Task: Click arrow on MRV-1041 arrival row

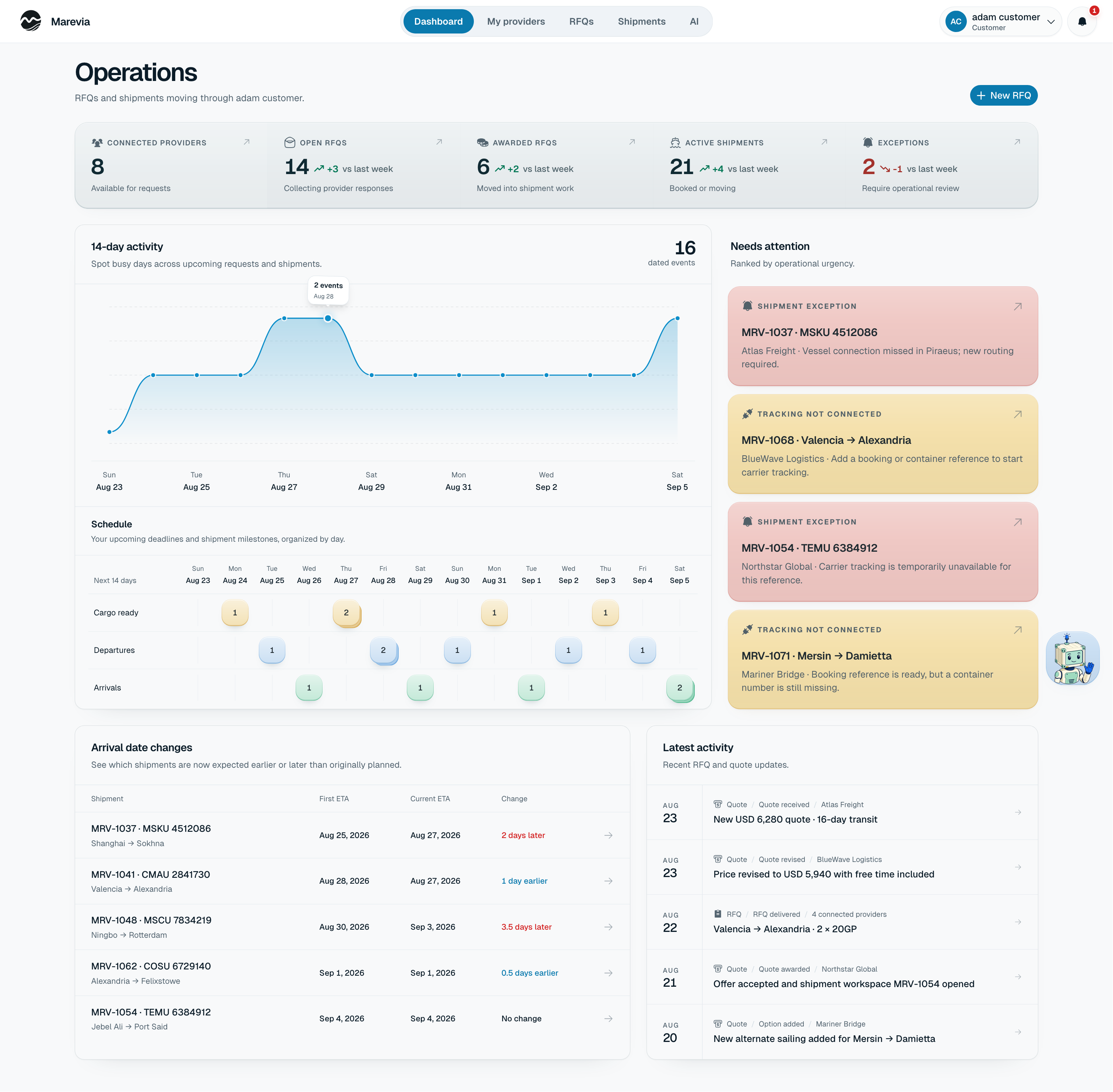Action: tap(608, 881)
